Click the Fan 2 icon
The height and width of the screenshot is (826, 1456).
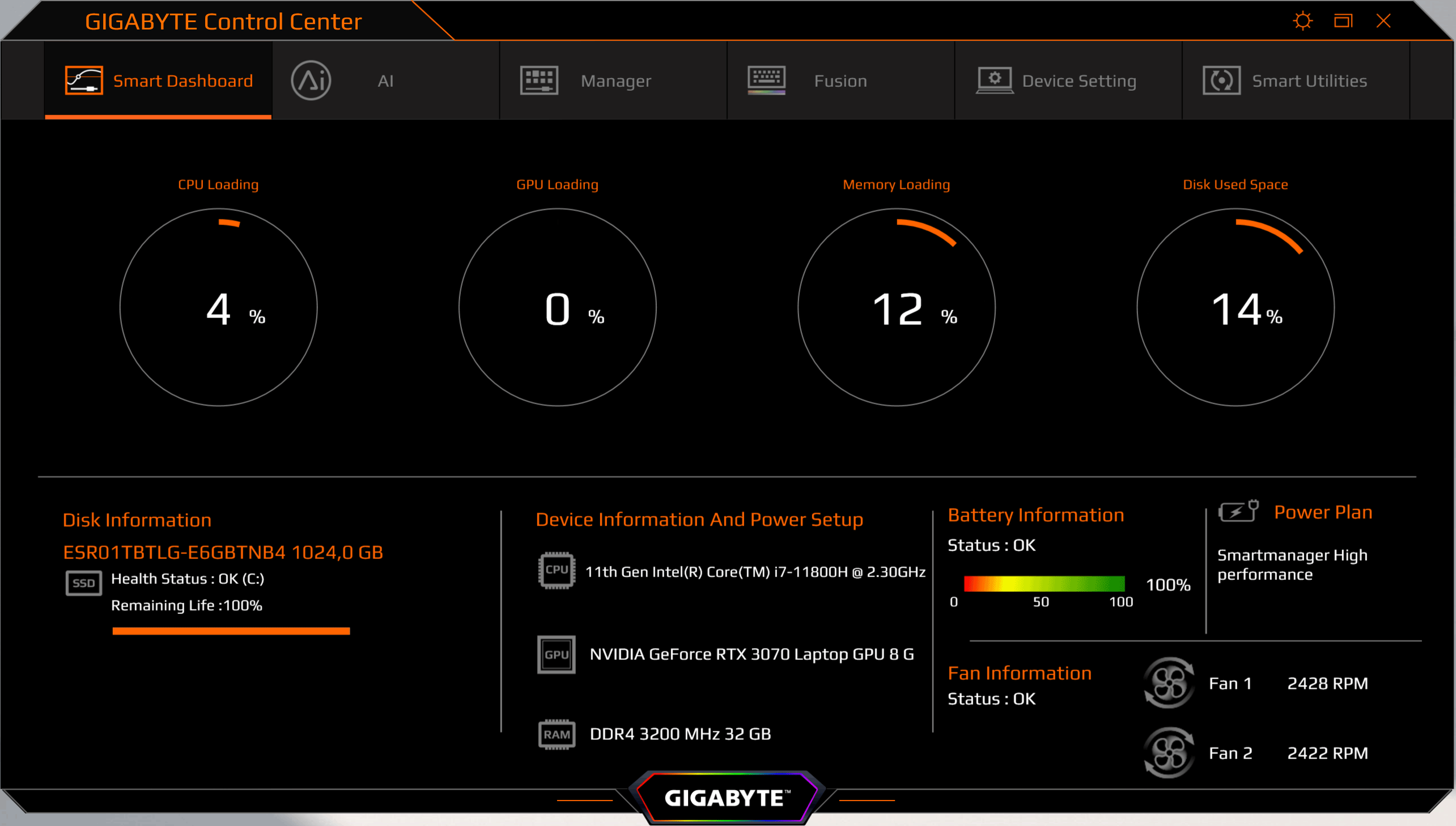click(x=1169, y=753)
